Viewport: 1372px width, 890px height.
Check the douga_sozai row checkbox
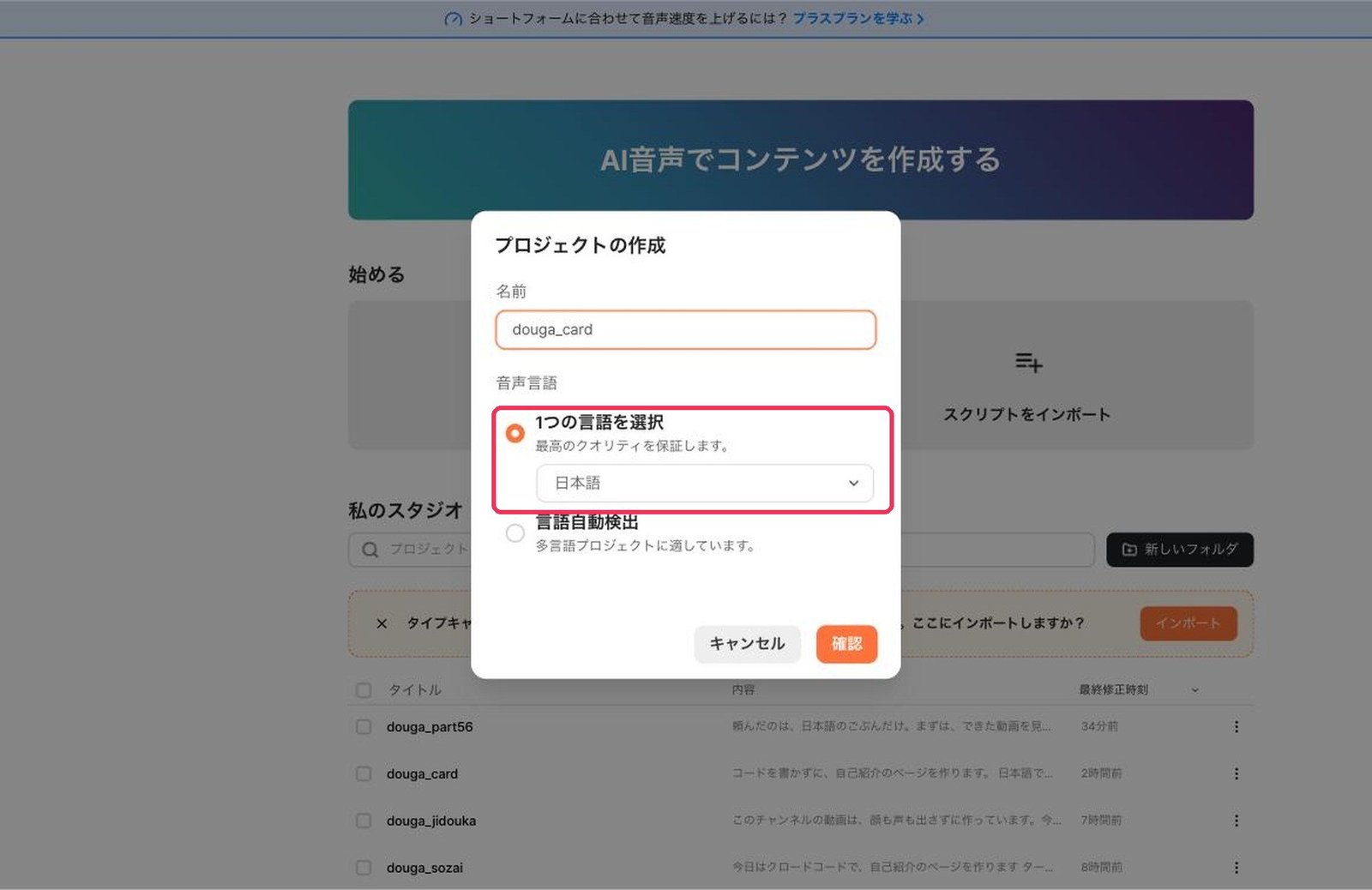point(364,868)
